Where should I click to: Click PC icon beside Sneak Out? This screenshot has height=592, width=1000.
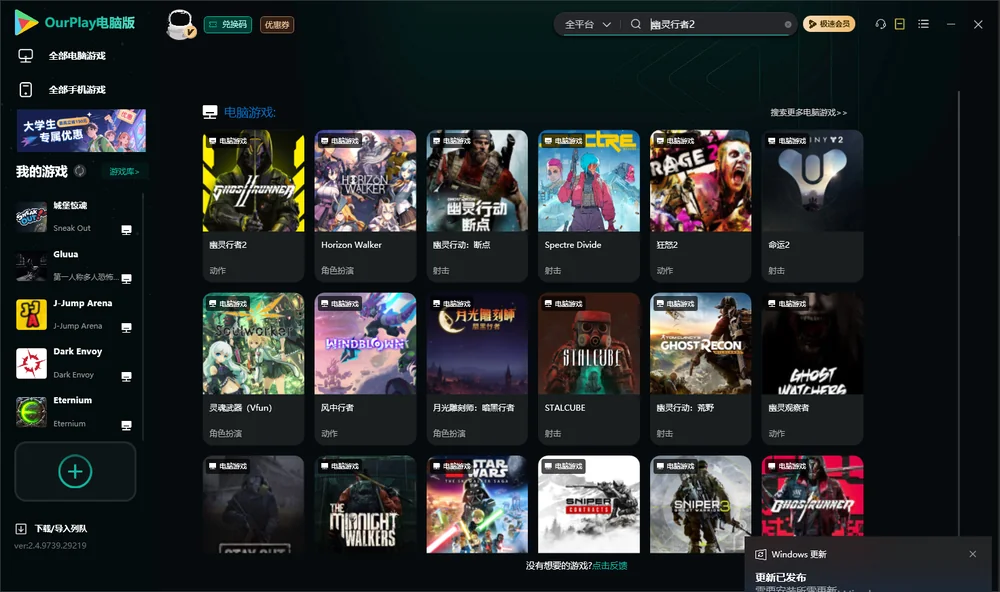[x=126, y=230]
